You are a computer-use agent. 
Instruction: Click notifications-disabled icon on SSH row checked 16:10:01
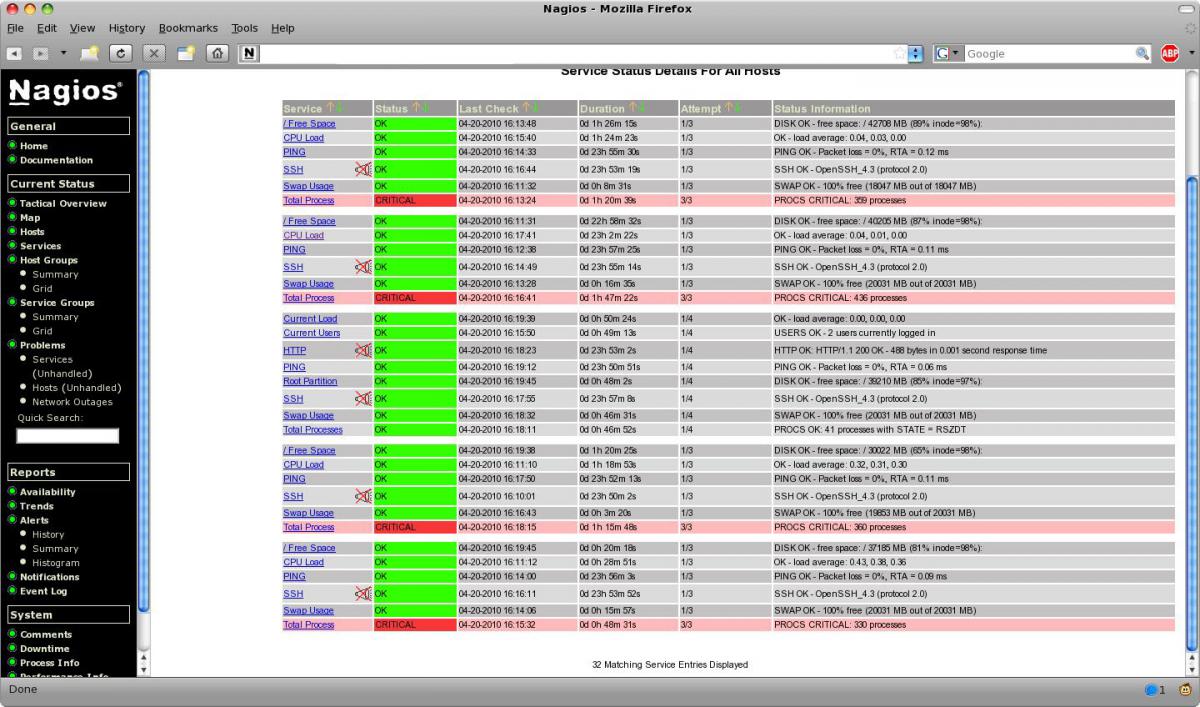click(363, 496)
